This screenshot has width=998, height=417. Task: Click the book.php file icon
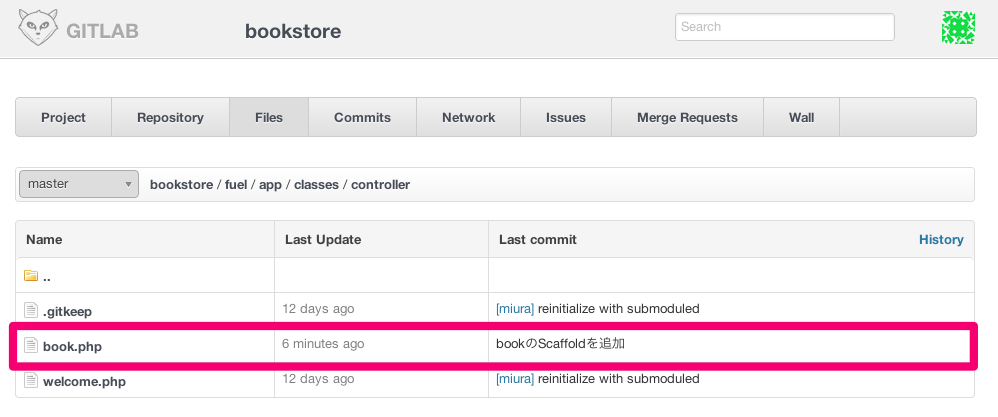(31, 346)
